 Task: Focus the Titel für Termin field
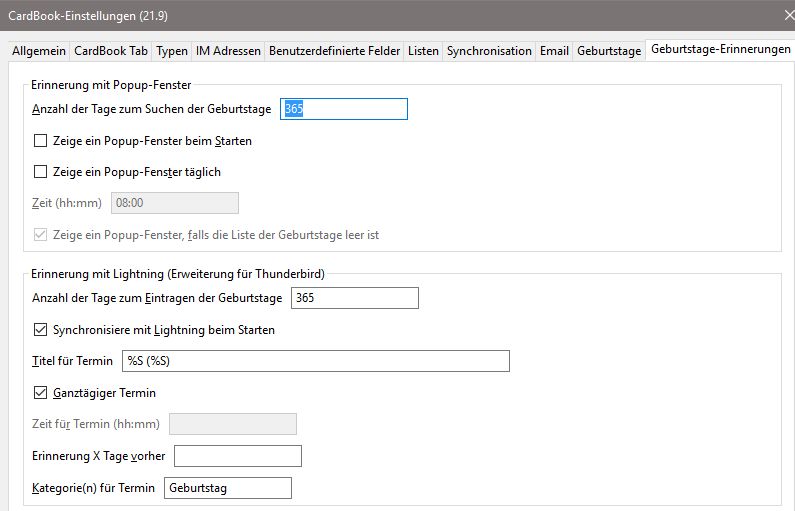pos(316,361)
